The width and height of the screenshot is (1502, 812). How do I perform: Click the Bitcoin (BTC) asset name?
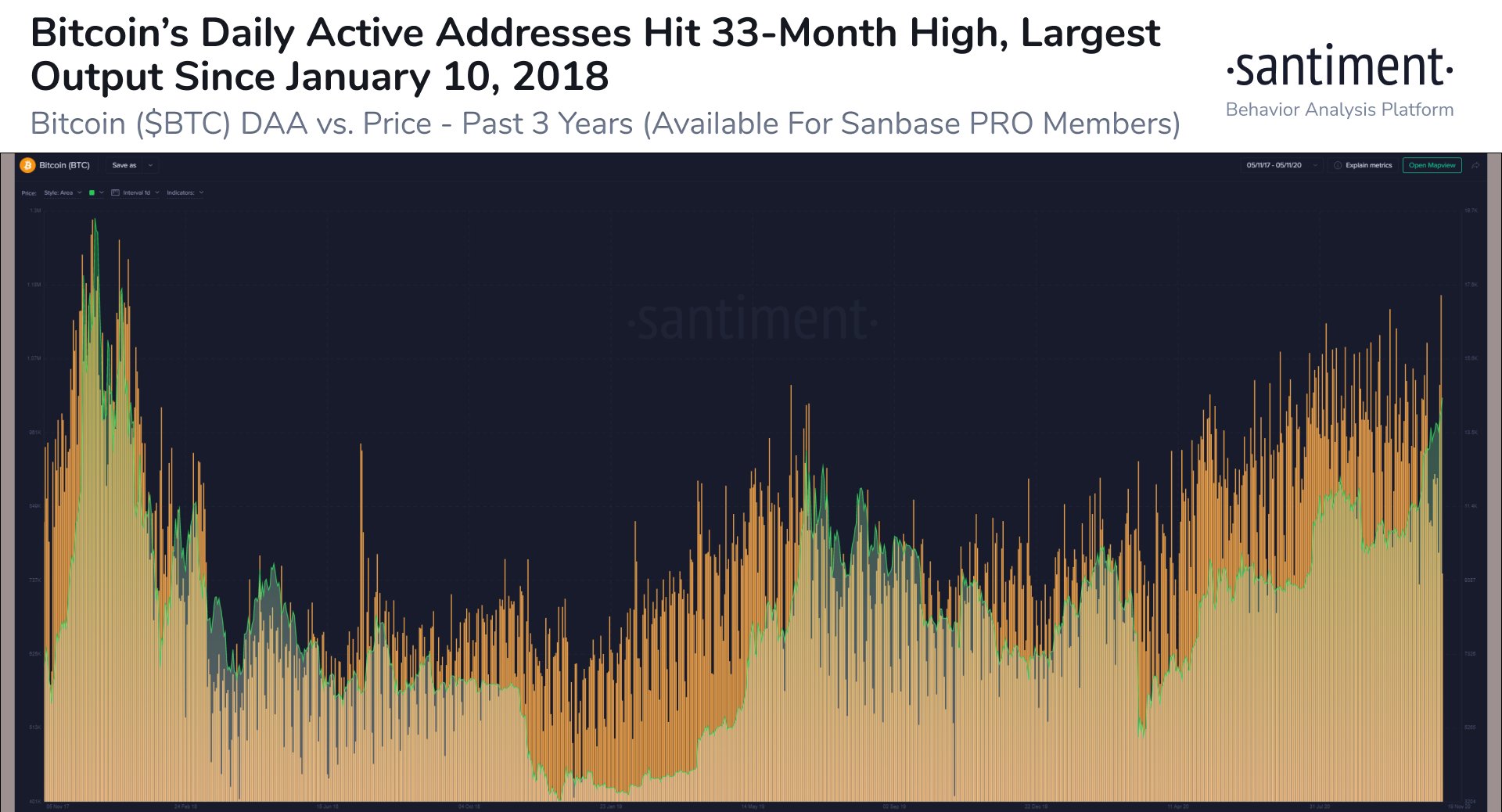point(65,165)
